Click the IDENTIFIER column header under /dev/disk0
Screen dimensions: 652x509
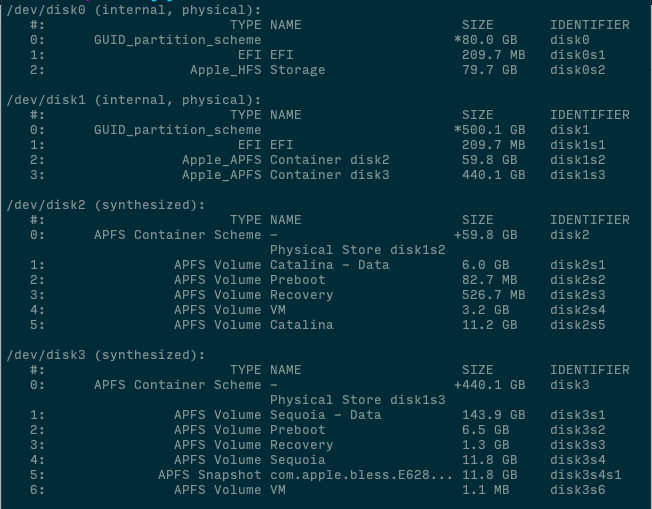pos(590,25)
